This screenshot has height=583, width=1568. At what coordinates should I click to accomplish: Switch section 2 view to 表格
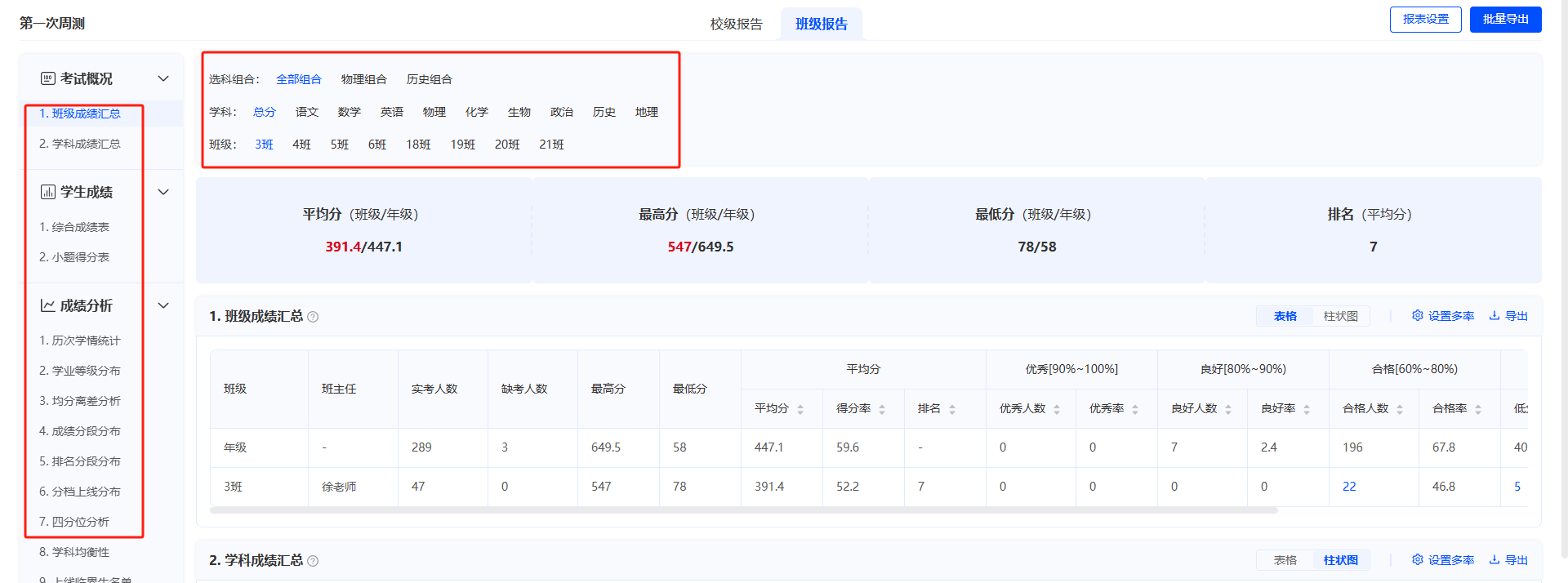(1285, 560)
